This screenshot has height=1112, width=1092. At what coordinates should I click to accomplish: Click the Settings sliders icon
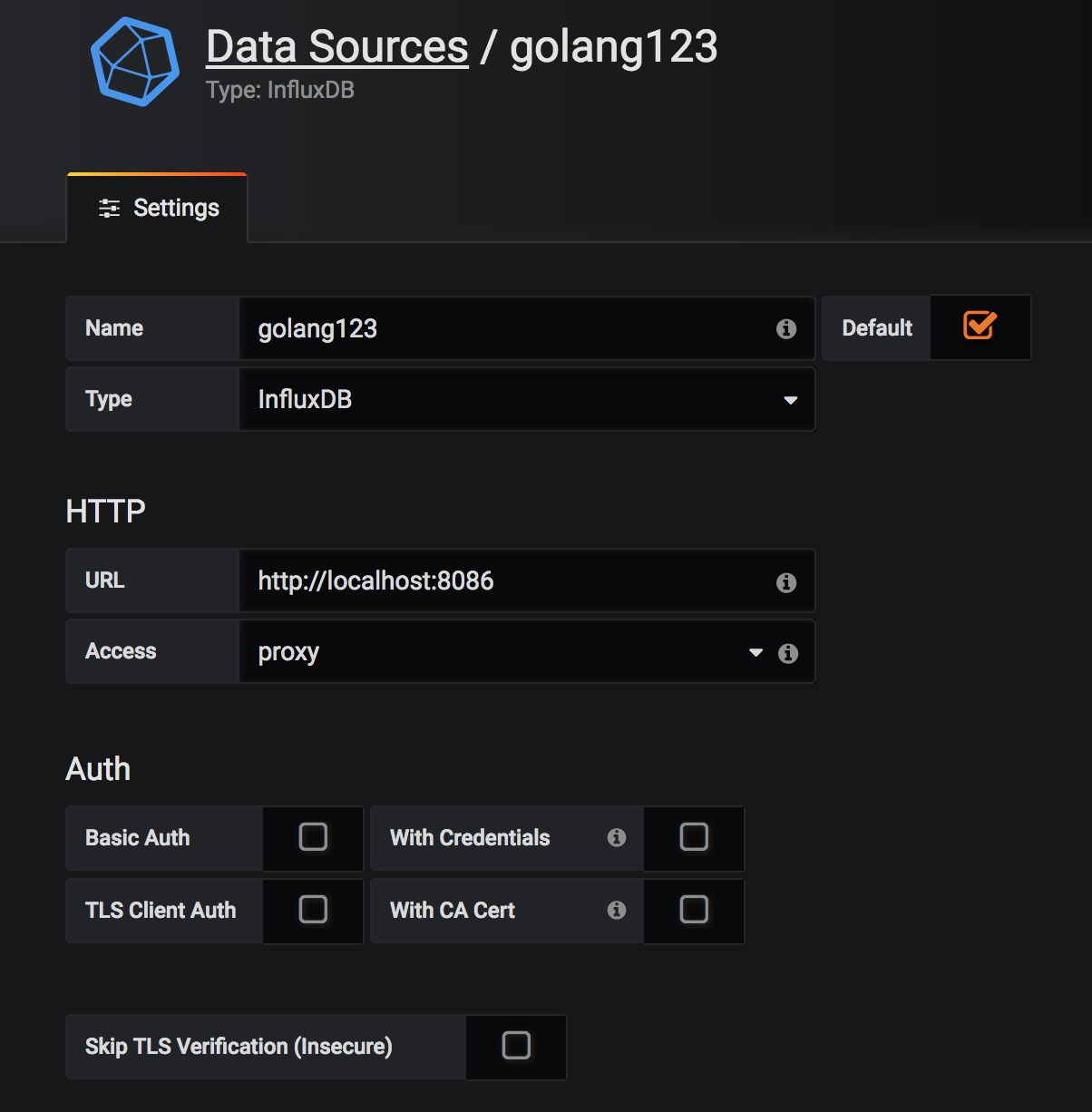[109, 209]
